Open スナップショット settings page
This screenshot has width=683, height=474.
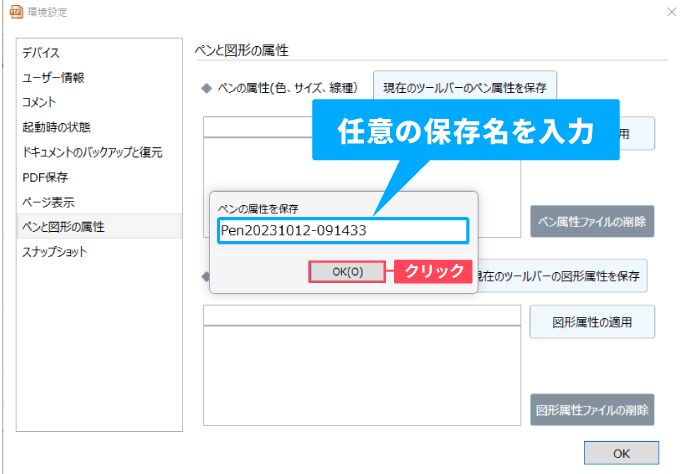coord(54,252)
